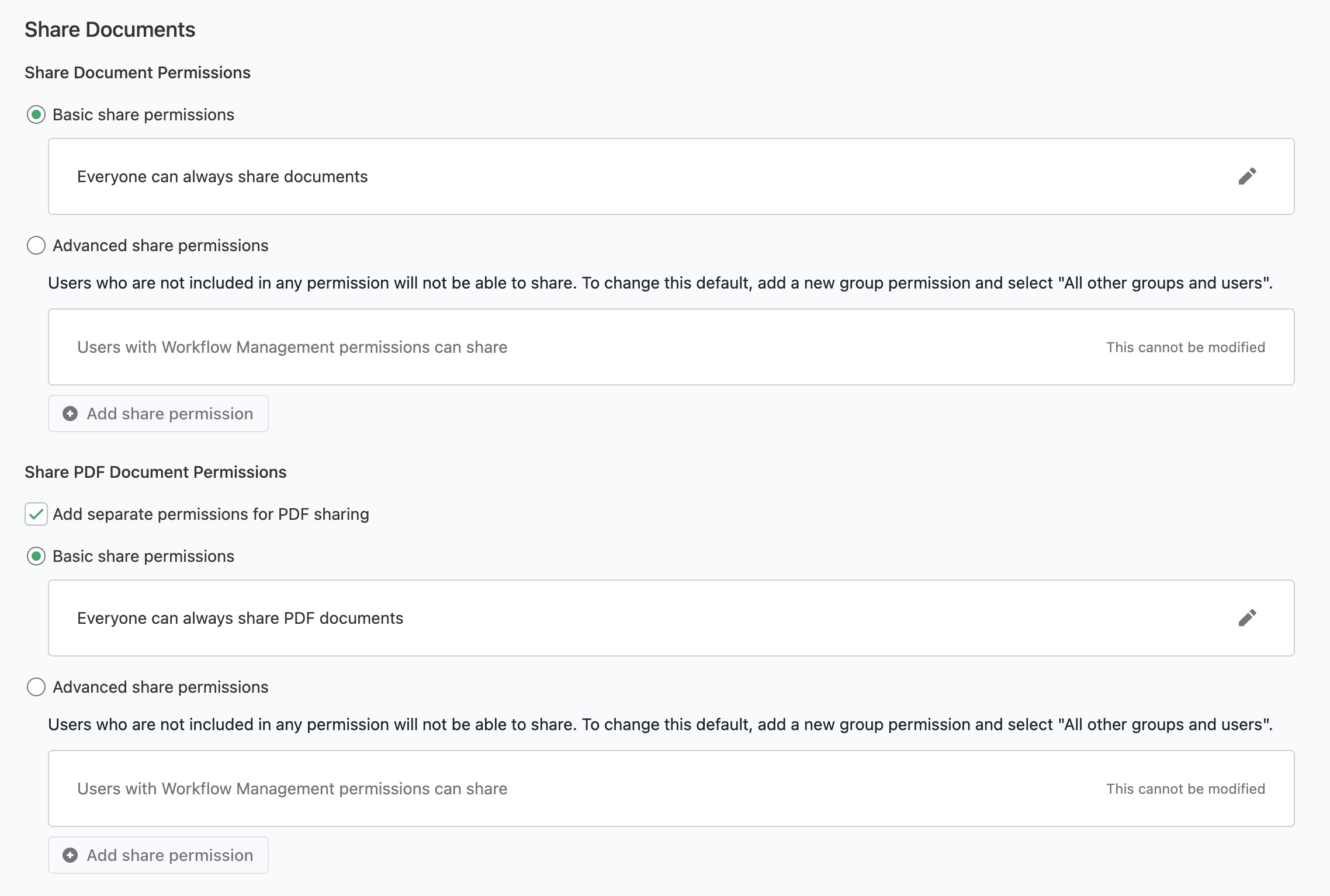Choose Advanced share permissions for document sharing

click(36, 245)
